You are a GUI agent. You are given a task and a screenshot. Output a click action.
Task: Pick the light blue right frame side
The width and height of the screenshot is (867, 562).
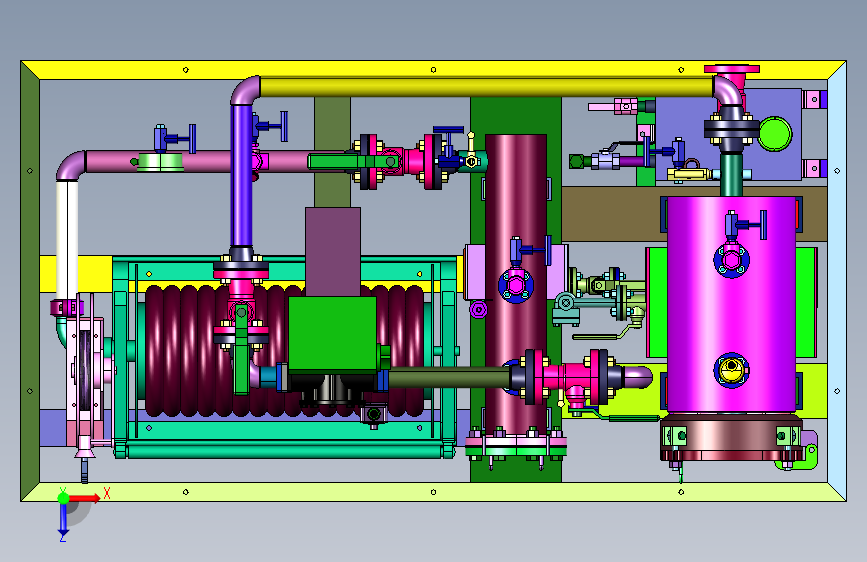(x=837, y=281)
